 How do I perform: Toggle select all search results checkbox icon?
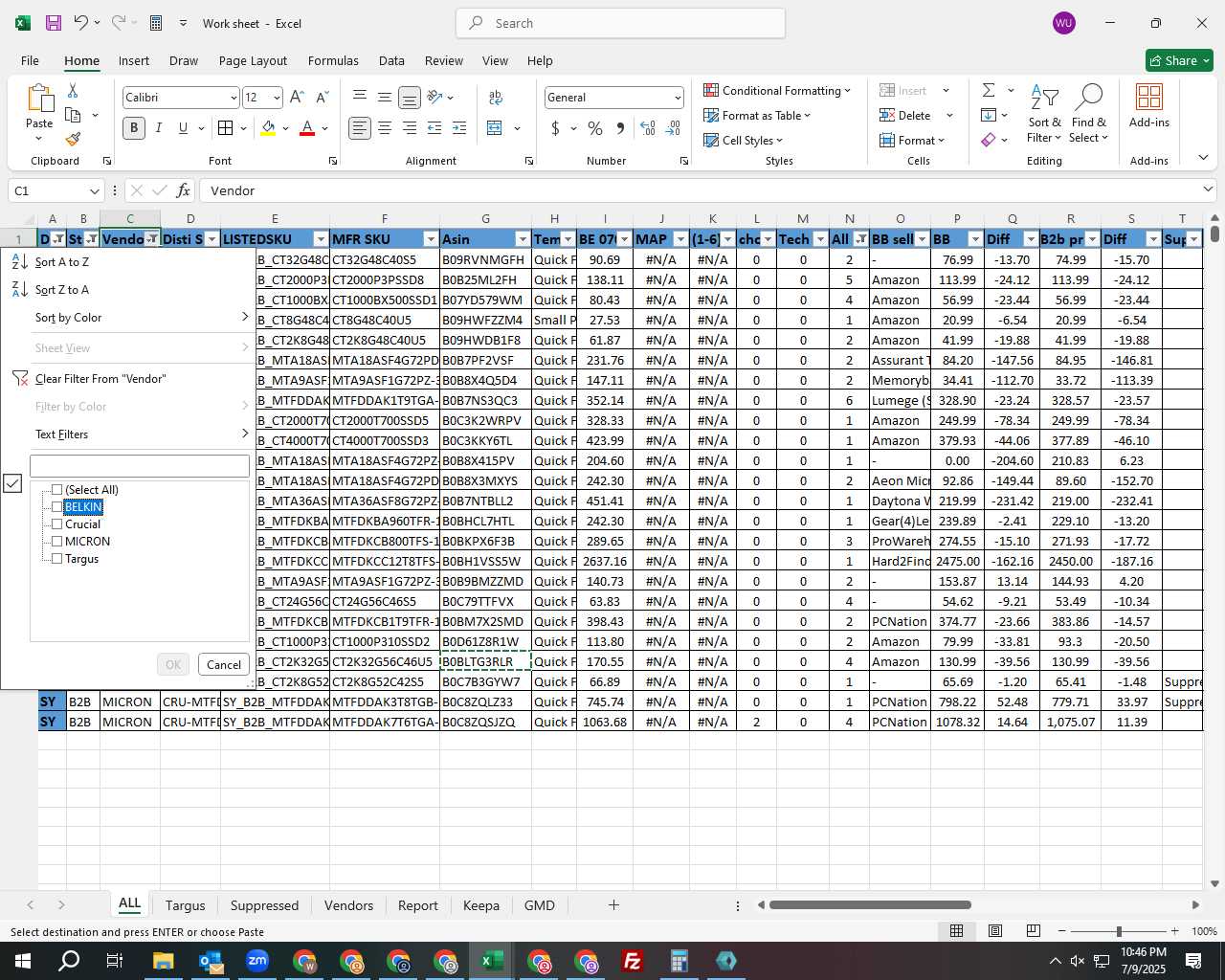coord(12,483)
